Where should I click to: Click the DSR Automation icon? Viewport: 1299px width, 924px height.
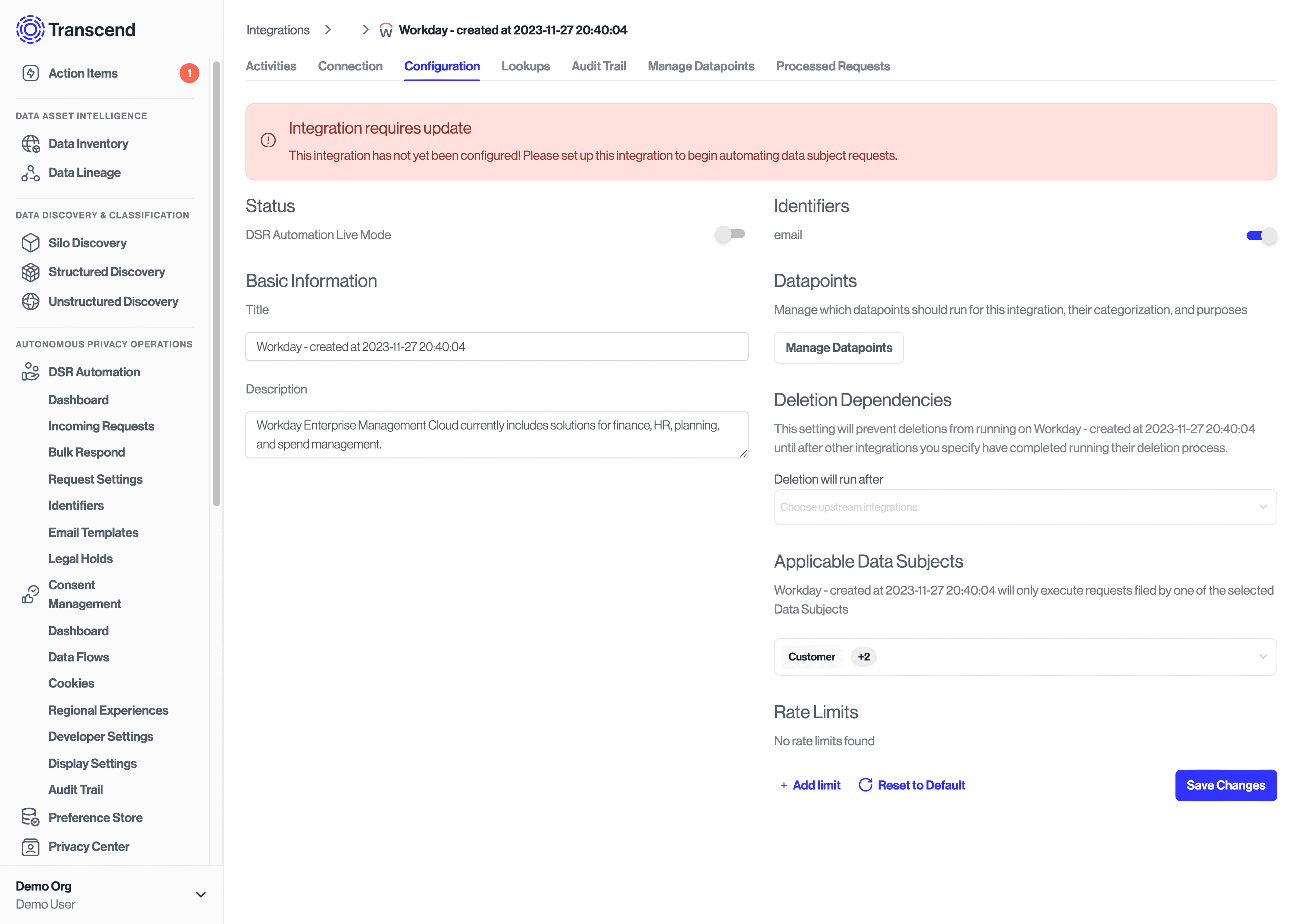coord(30,371)
